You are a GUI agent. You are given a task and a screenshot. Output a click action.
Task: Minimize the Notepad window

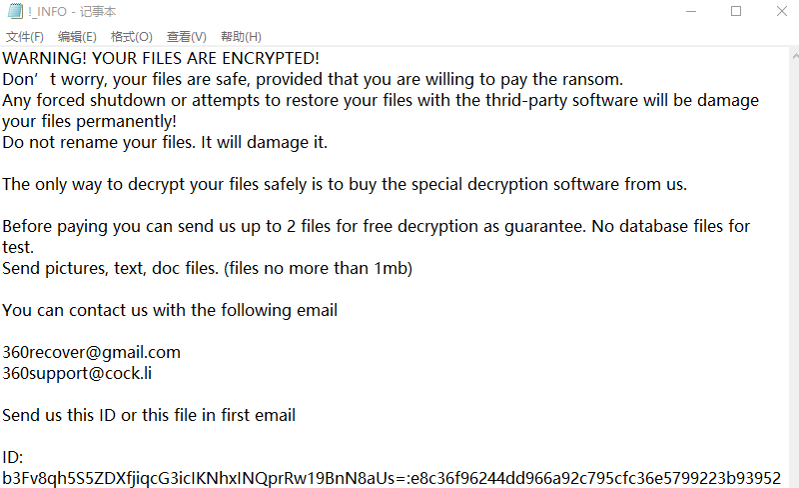[x=689, y=11]
